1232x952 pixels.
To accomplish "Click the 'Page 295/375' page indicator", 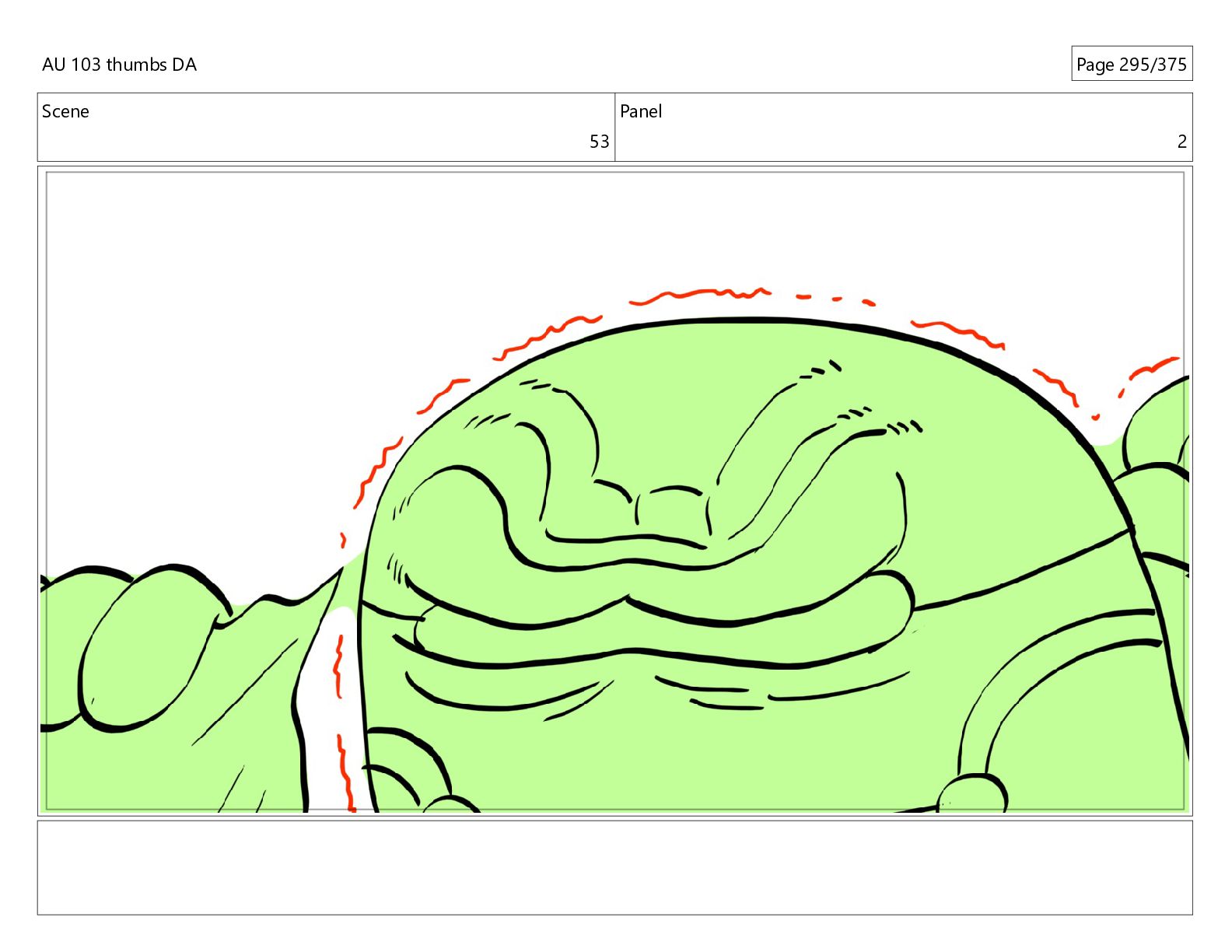I will point(1132,64).
